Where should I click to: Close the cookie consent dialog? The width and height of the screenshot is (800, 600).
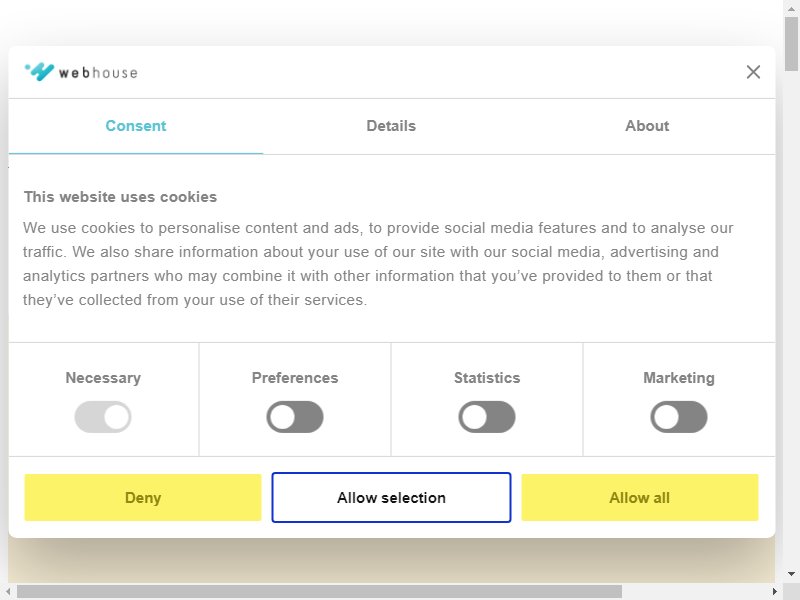coord(753,72)
